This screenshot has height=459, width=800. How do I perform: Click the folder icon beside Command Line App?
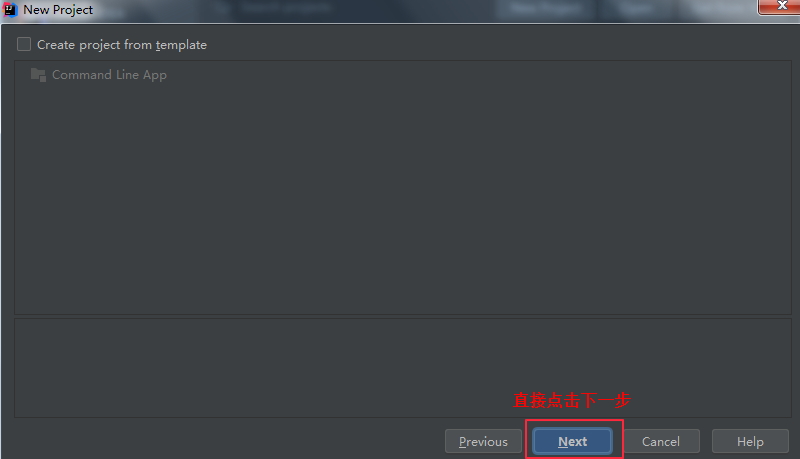(38, 75)
